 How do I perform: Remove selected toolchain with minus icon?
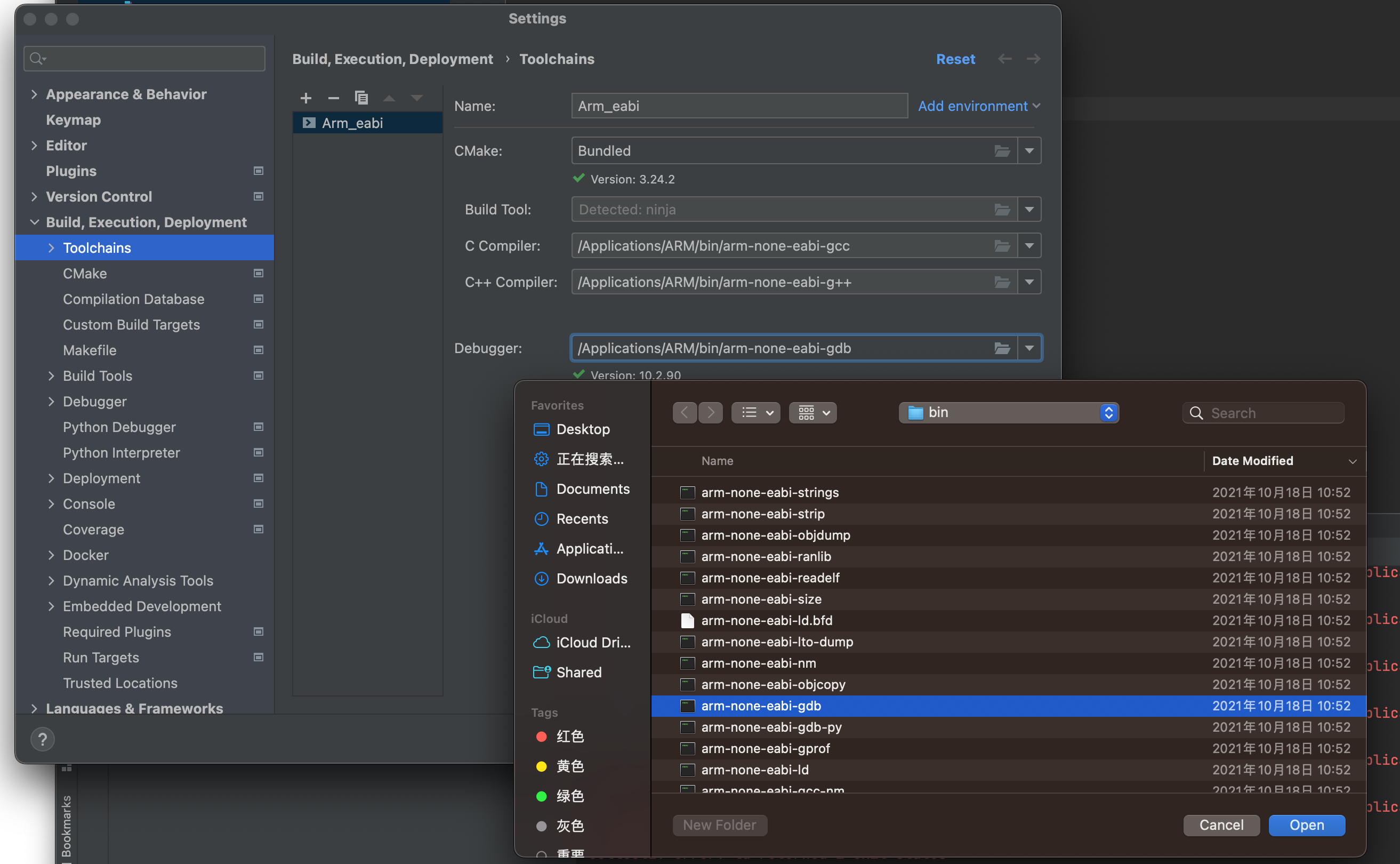click(334, 98)
